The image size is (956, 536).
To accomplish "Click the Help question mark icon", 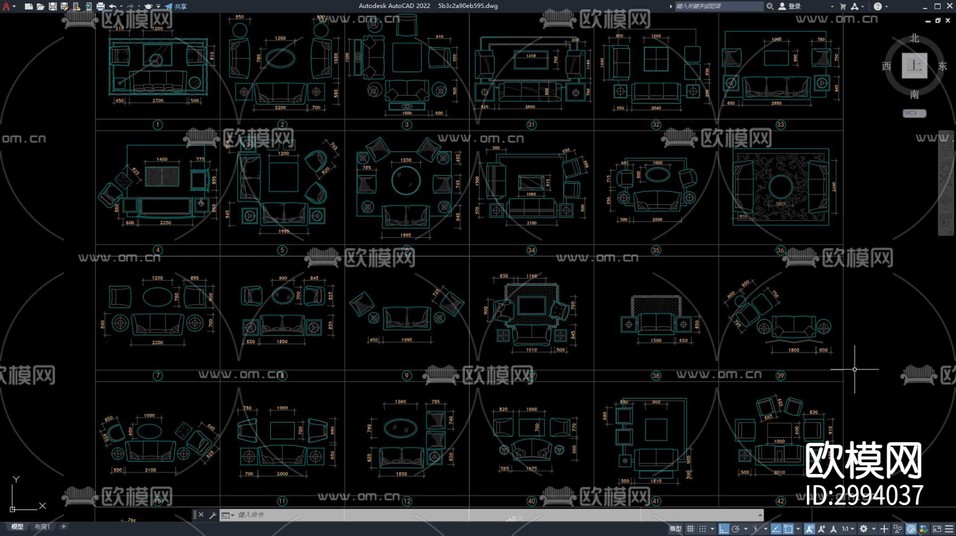I will (x=877, y=6).
